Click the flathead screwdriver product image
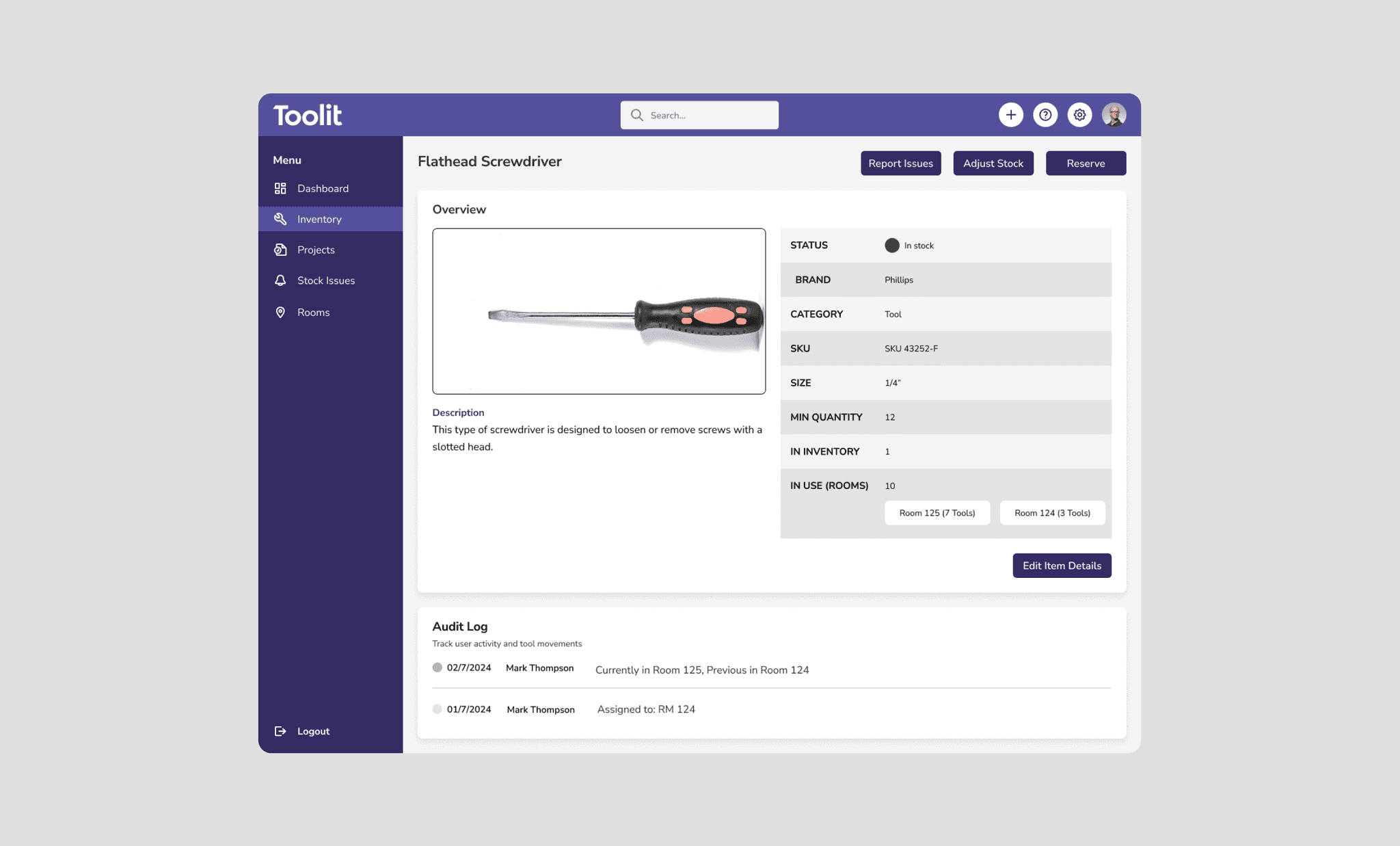Image resolution: width=1400 pixels, height=846 pixels. coord(599,311)
